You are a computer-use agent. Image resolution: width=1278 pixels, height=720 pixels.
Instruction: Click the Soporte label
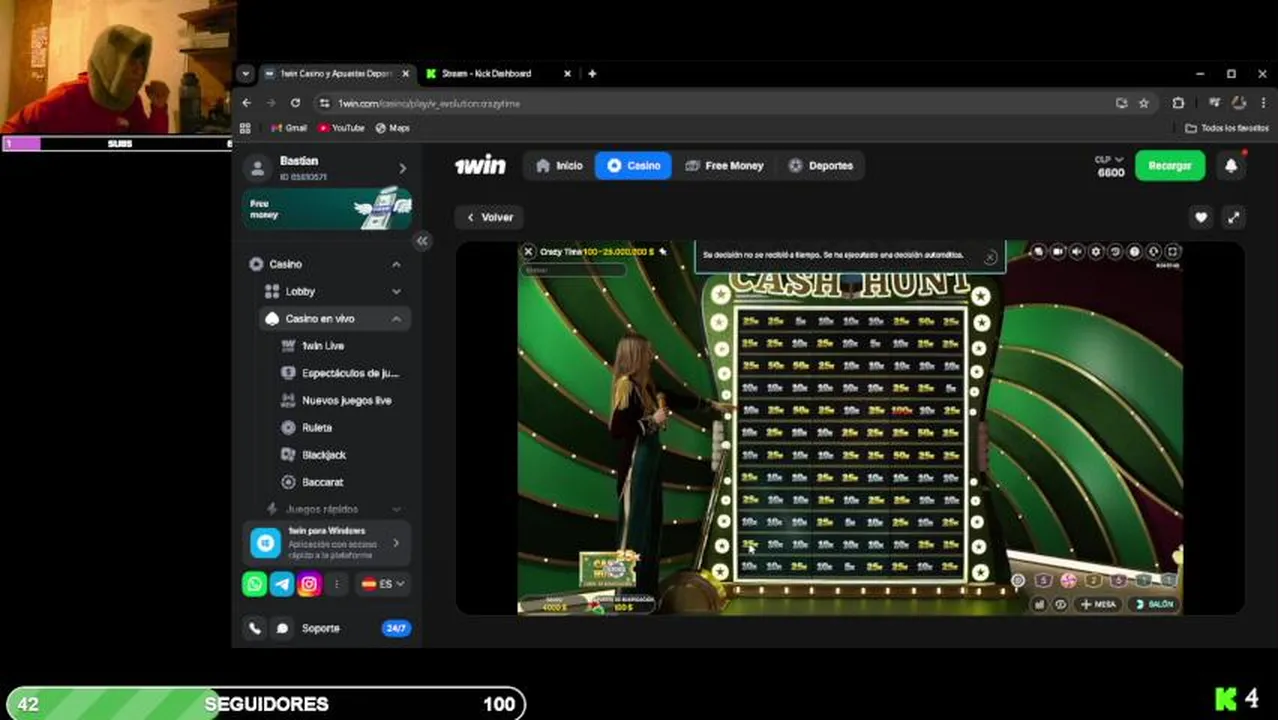tap(321, 628)
